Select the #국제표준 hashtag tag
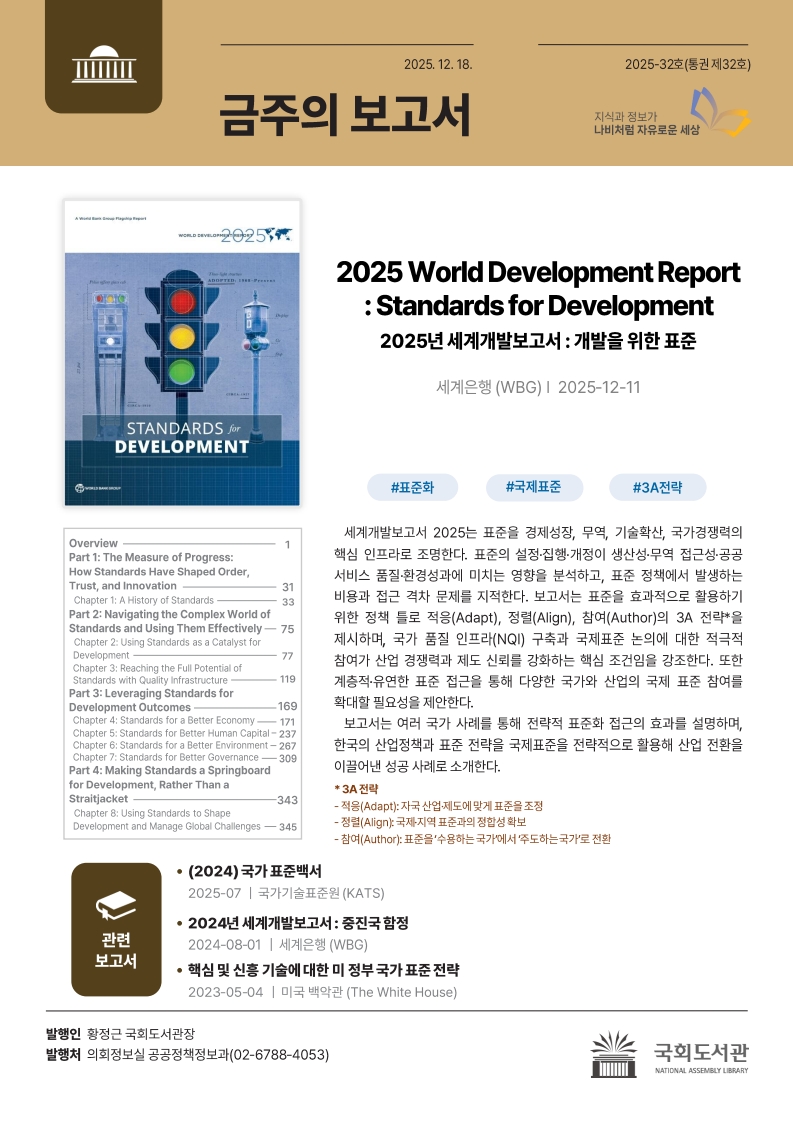Viewport: 793px width, 1121px height. 531,487
